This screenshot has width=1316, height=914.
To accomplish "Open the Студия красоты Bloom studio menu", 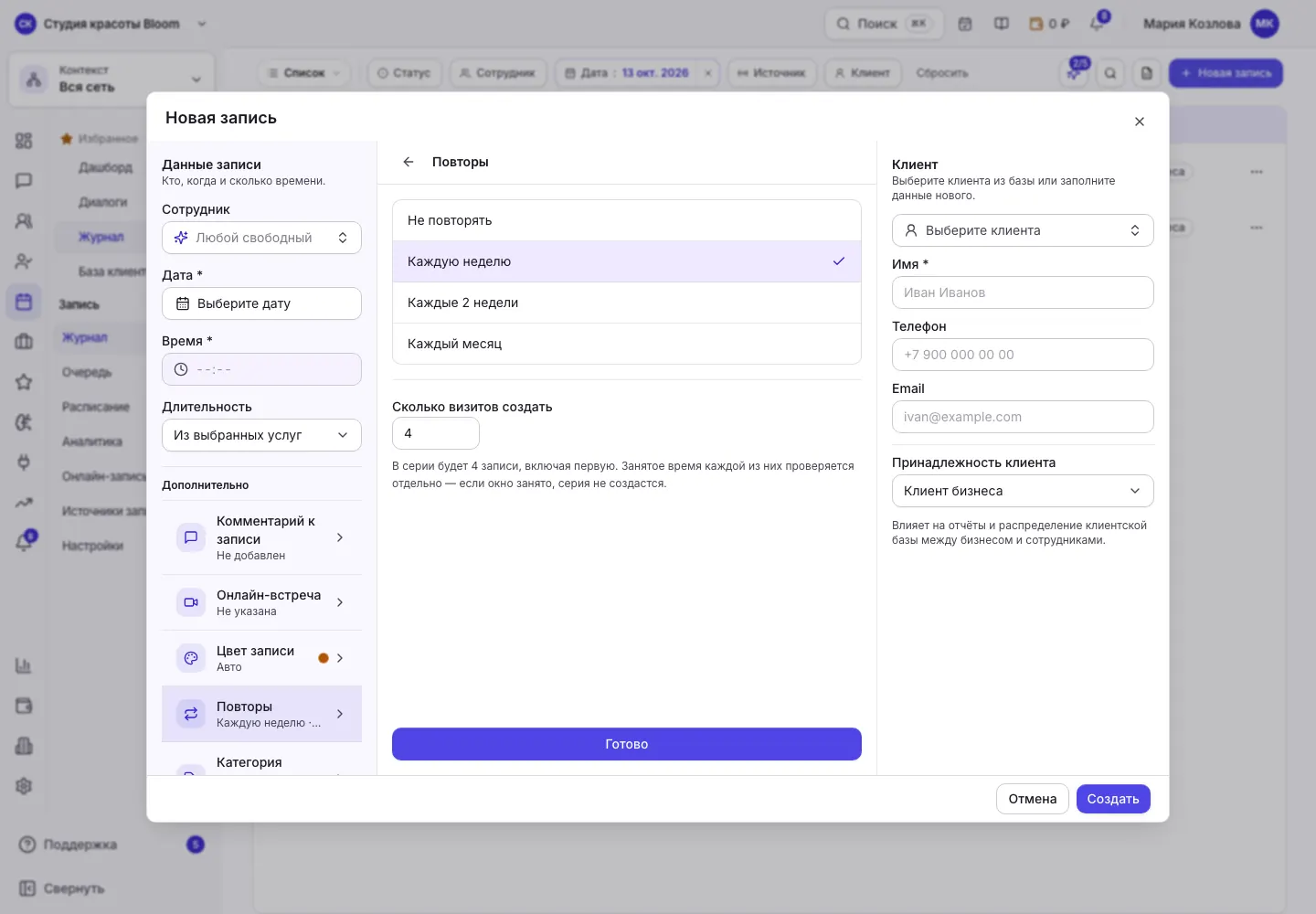I will tap(111, 24).
